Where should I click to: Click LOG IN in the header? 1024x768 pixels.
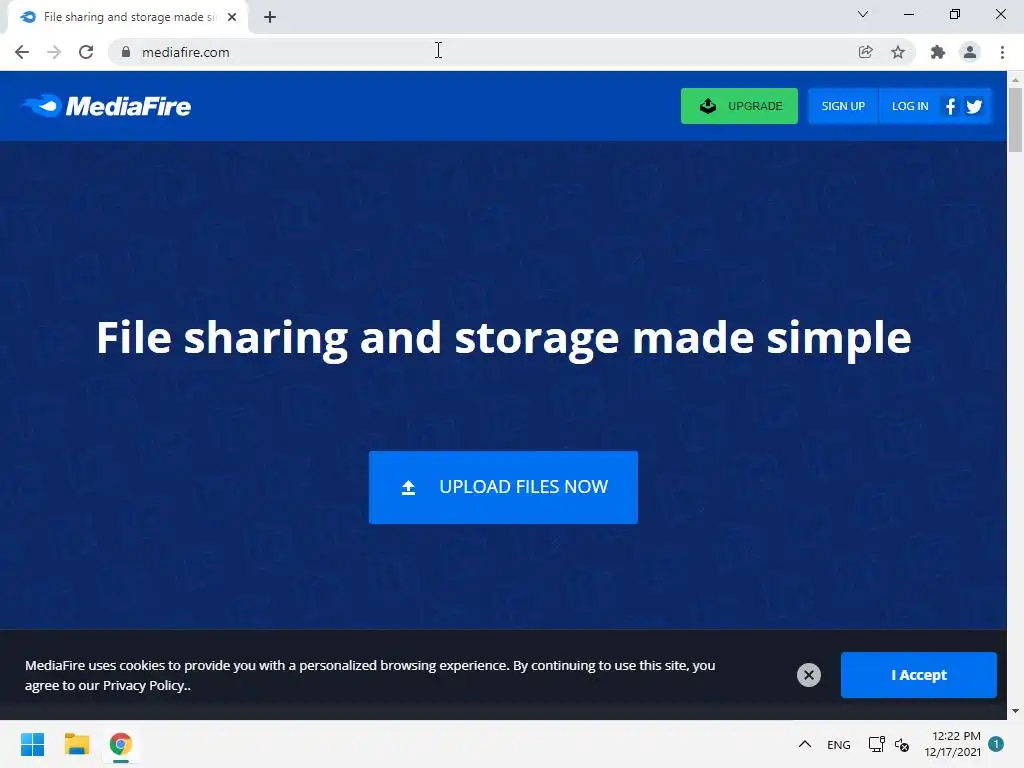click(x=910, y=106)
